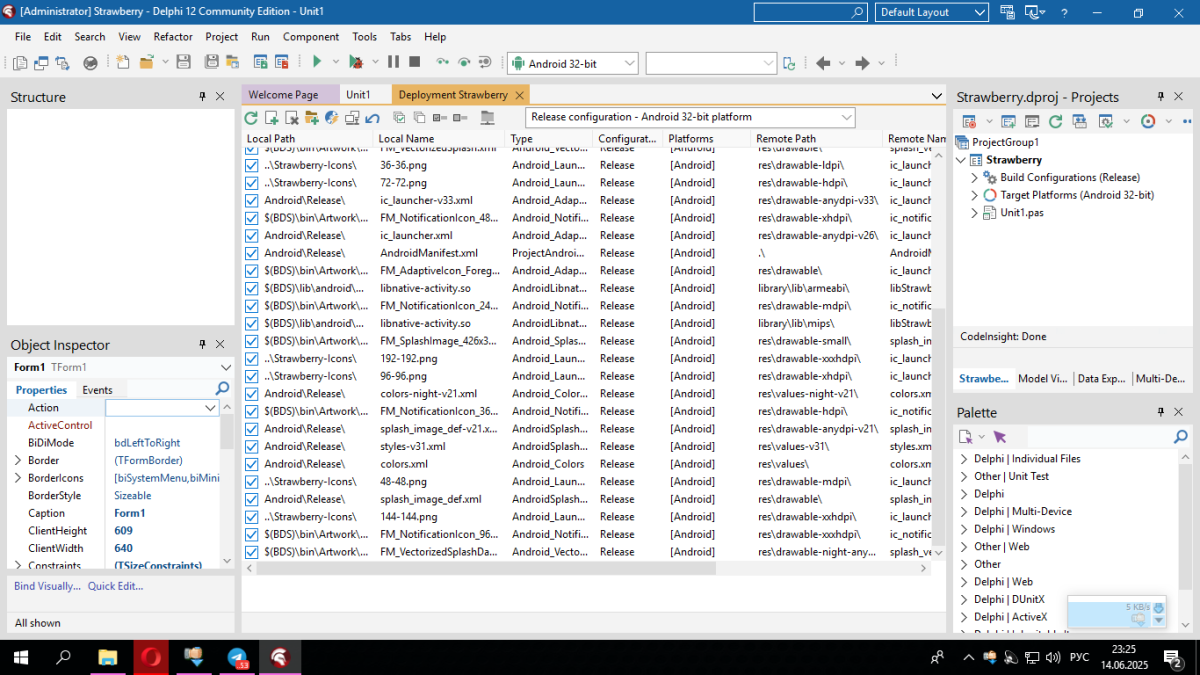Click Revert to Default blue arrow icon
Viewport: 1200px width, 675px height.
click(372, 117)
